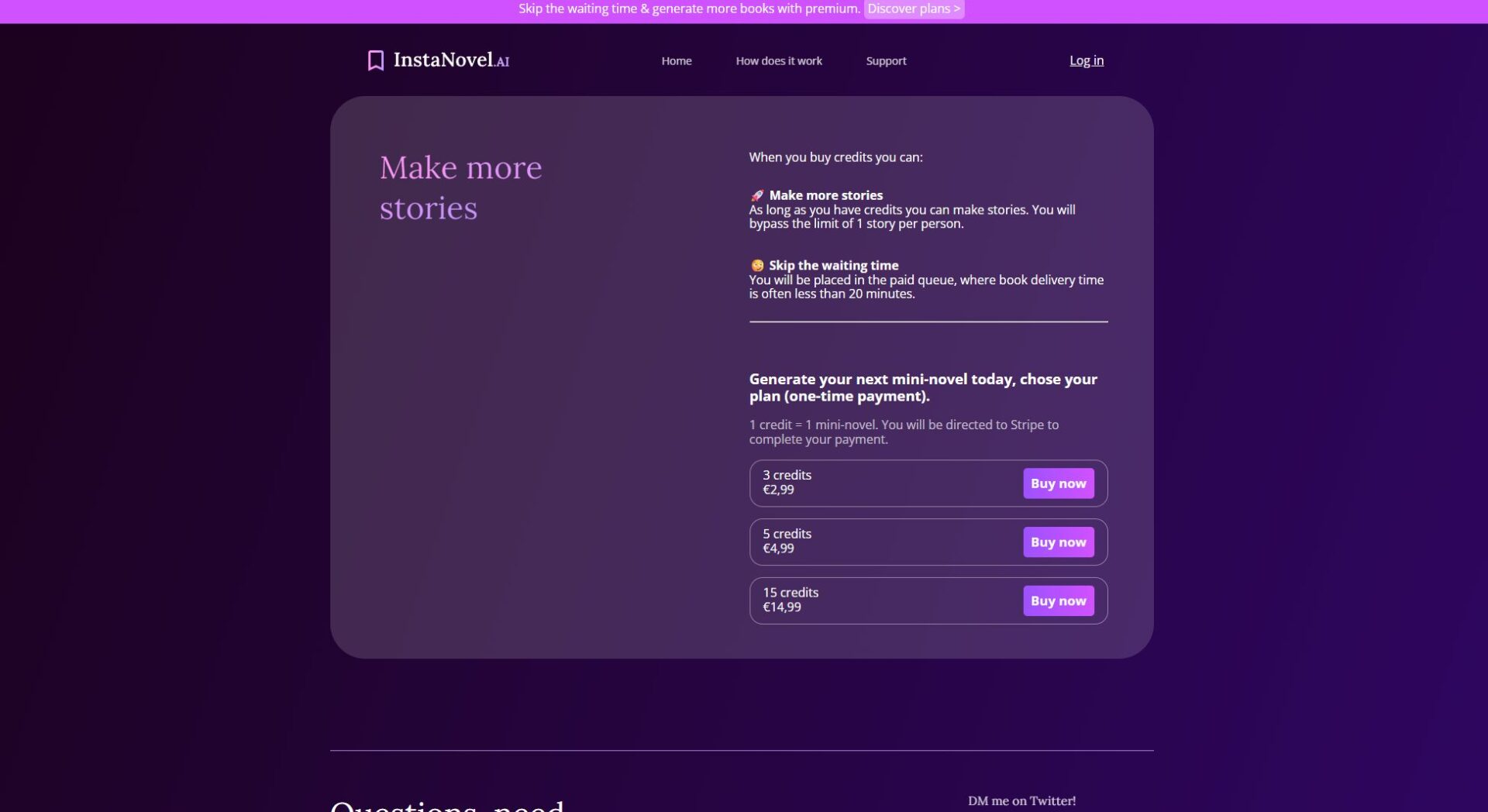This screenshot has width=1488, height=812.
Task: Go to the Support page
Action: [886, 60]
